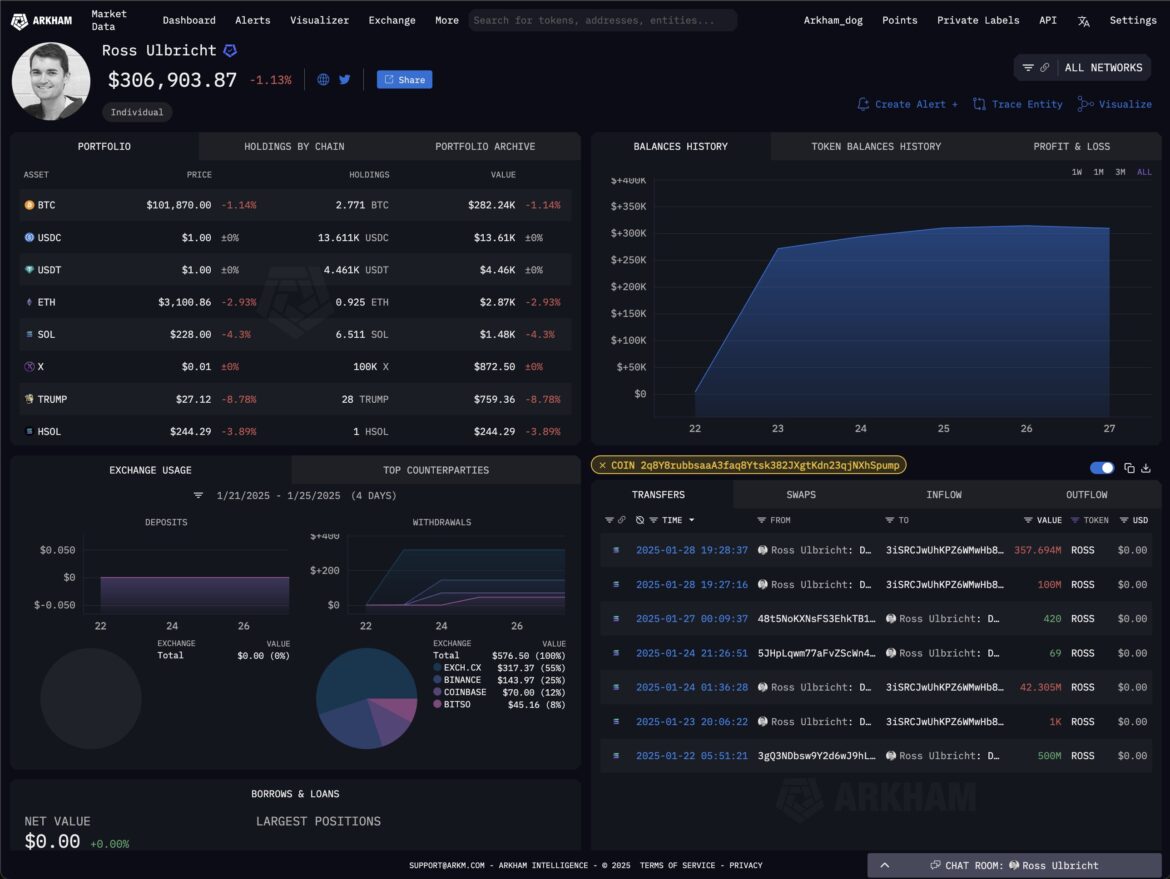Focus the token and address search field
This screenshot has width=1170, height=879.
click(602, 21)
